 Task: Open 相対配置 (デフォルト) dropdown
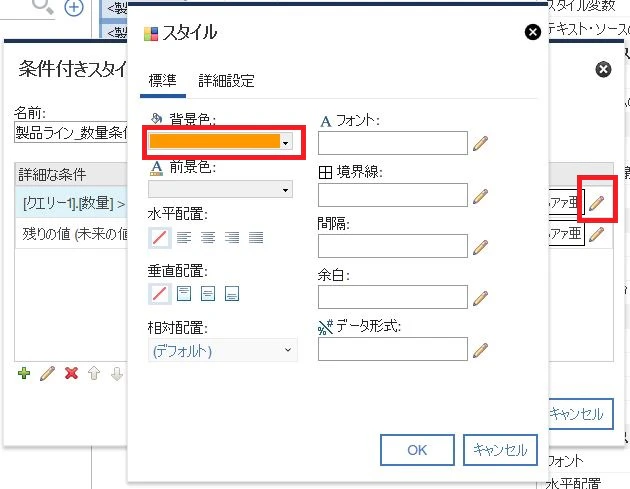click(x=223, y=350)
